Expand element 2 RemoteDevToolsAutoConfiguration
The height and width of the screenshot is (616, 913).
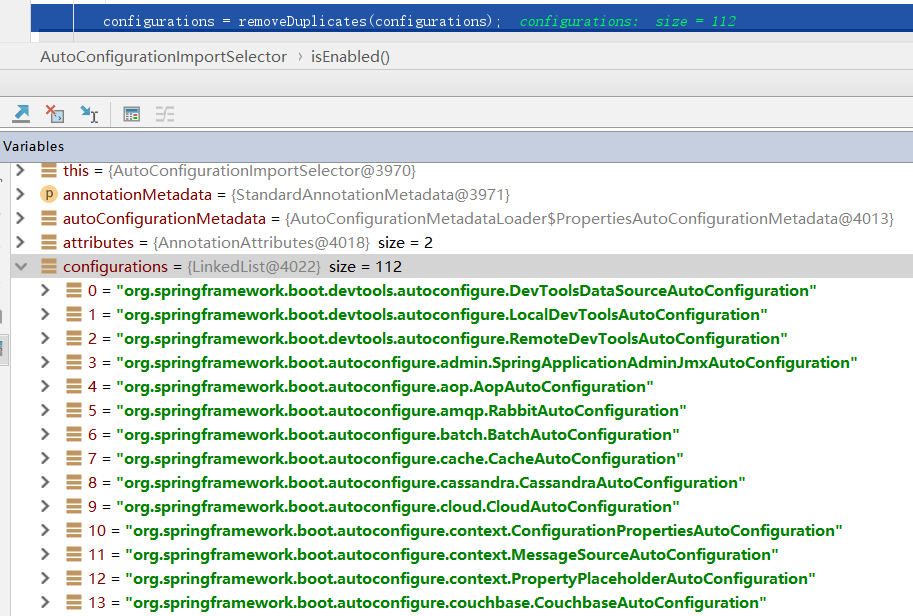[45, 338]
